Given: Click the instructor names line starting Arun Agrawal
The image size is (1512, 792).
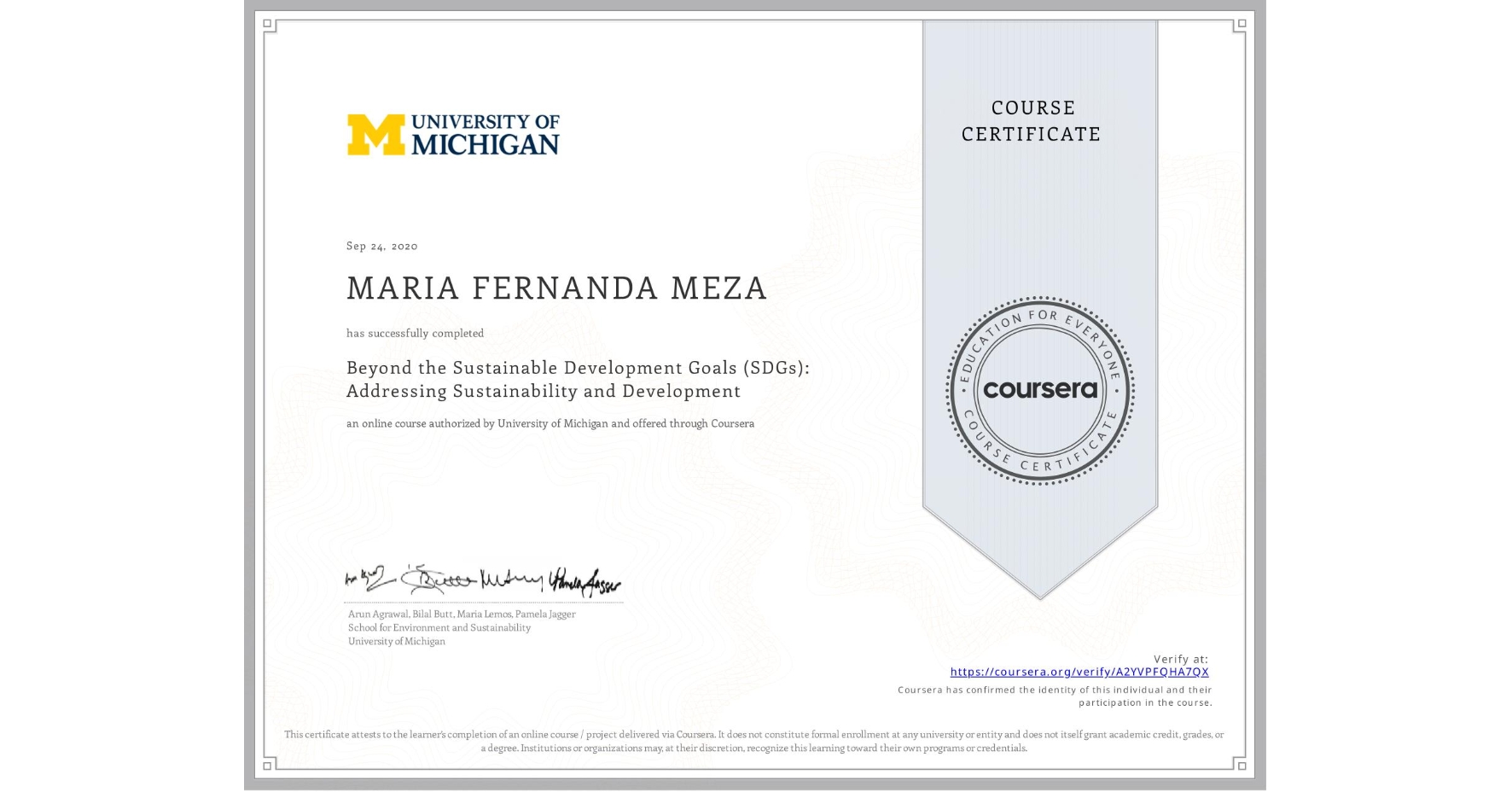Looking at the screenshot, I should click(462, 614).
